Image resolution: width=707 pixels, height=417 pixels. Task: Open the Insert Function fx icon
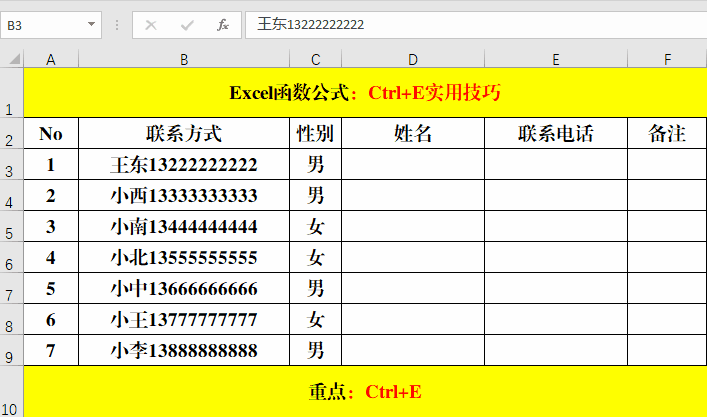(223, 25)
